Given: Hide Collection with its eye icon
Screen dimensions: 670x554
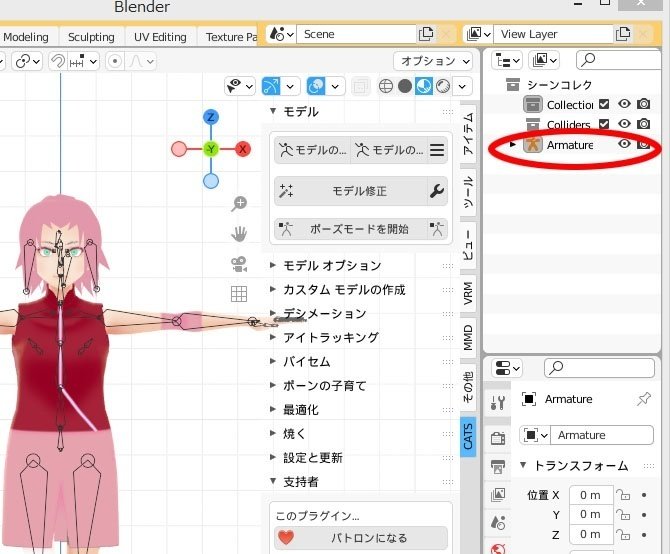Looking at the screenshot, I should [624, 104].
